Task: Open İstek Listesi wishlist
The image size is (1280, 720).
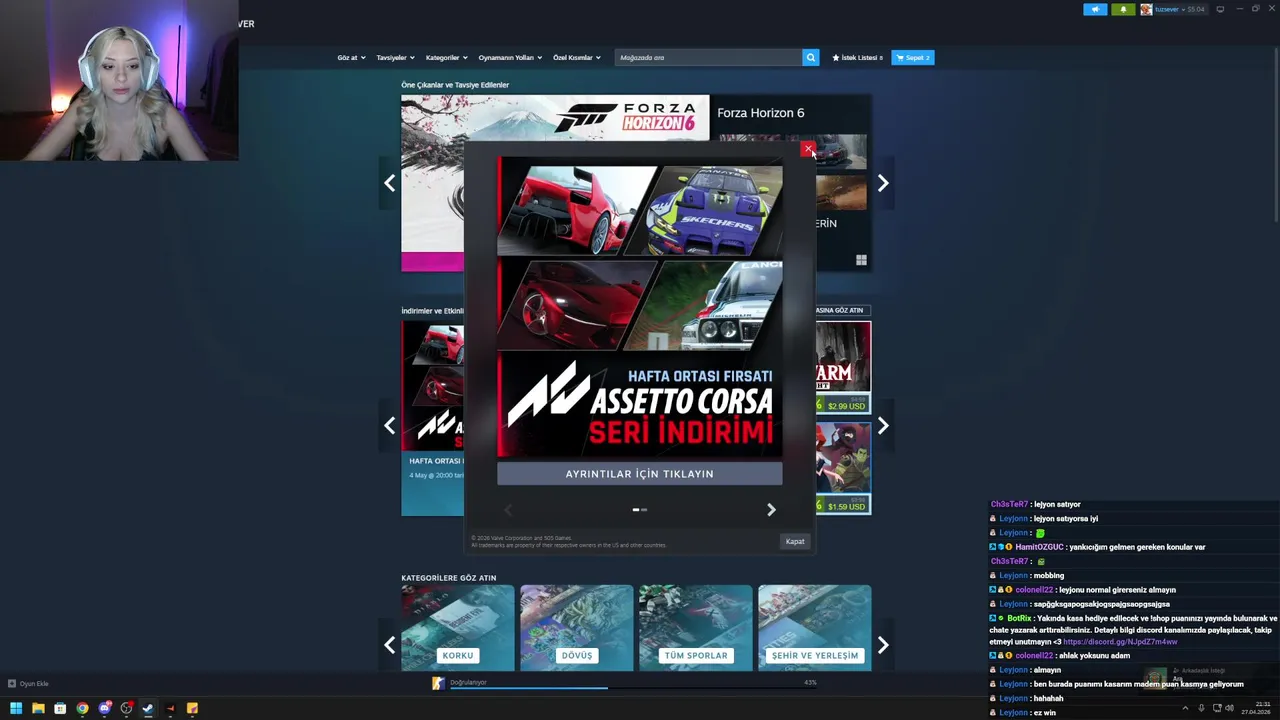Action: [x=857, y=58]
